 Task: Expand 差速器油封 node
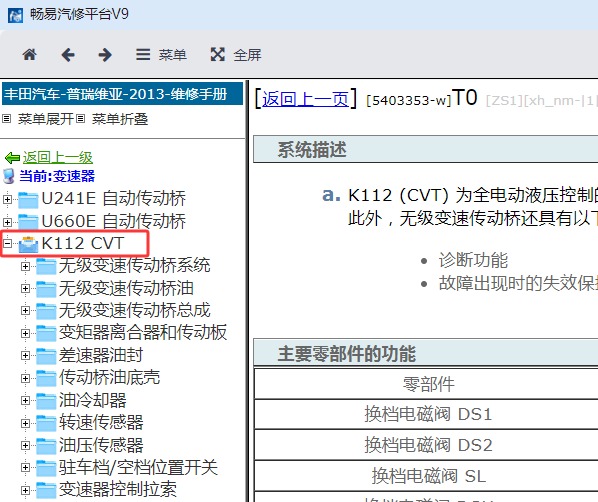coord(25,356)
